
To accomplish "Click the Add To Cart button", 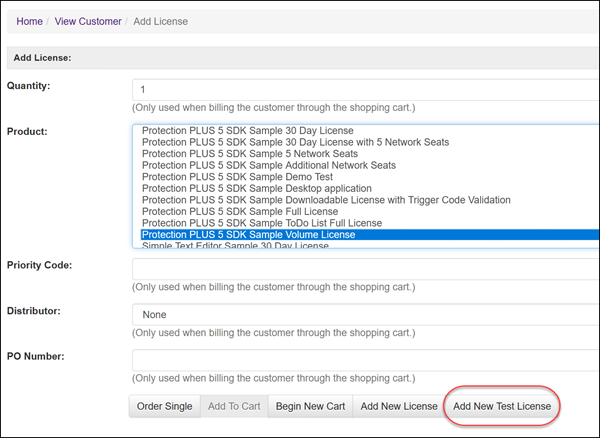I will point(234,406).
